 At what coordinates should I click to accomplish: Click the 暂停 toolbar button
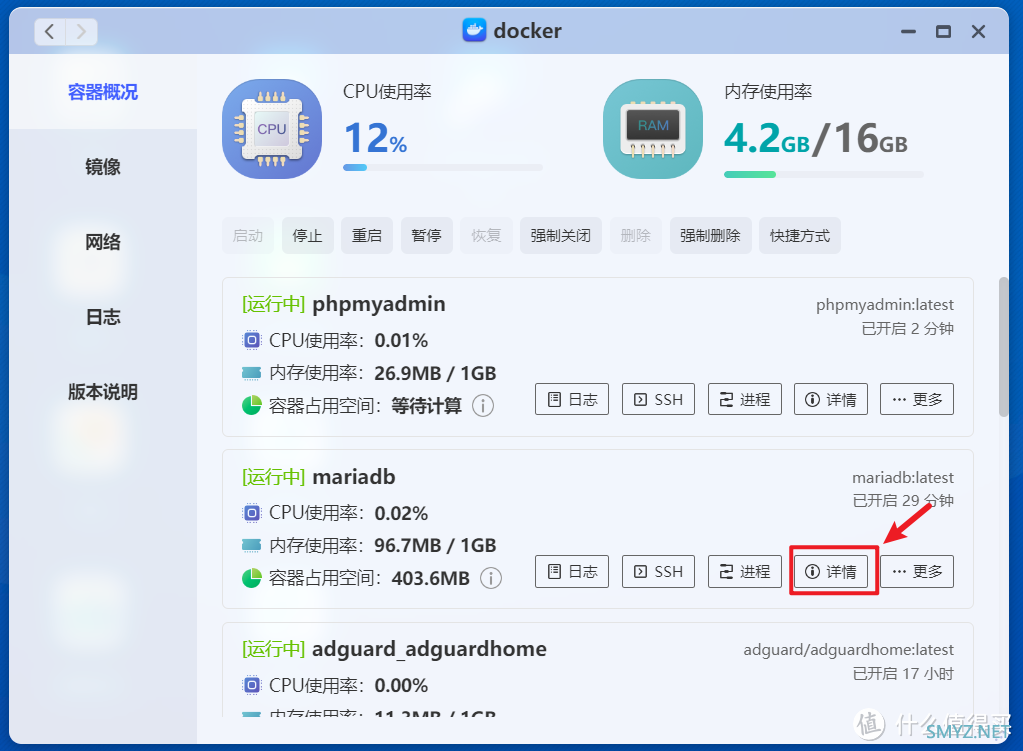[427, 236]
